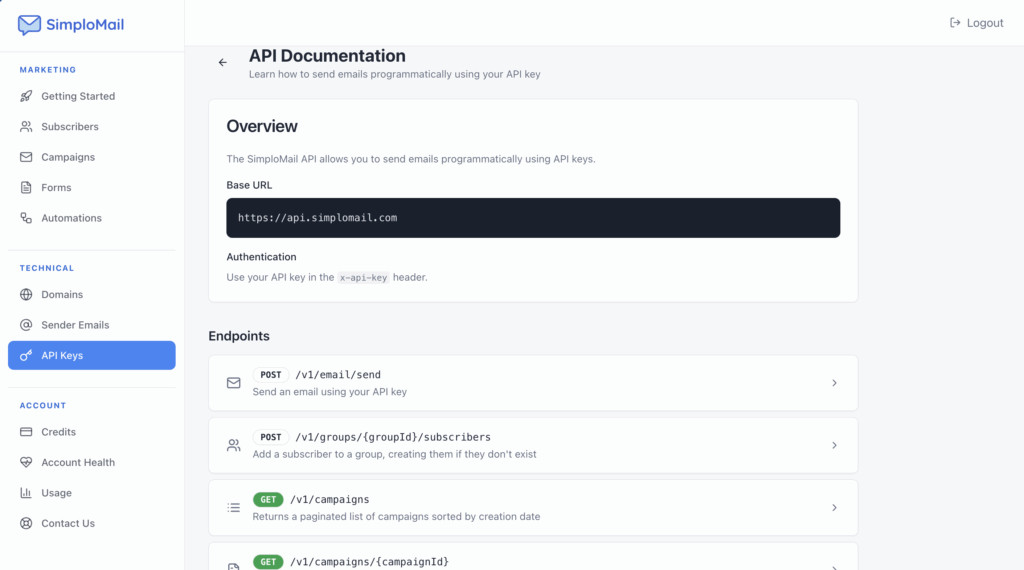Click the TECHNICAL section label
Screen dimensions: 1024x570
(x=47, y=268)
